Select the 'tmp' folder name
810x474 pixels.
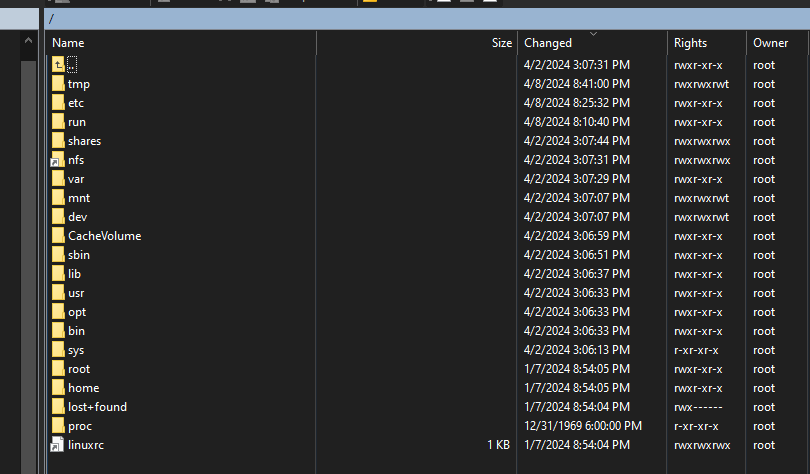click(x=79, y=84)
